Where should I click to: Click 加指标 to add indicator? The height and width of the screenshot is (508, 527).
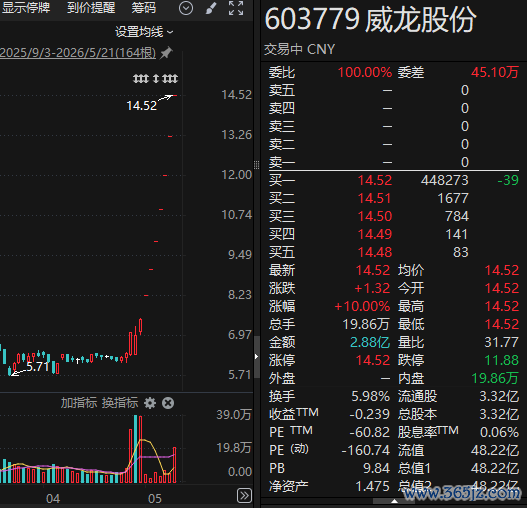(79, 403)
